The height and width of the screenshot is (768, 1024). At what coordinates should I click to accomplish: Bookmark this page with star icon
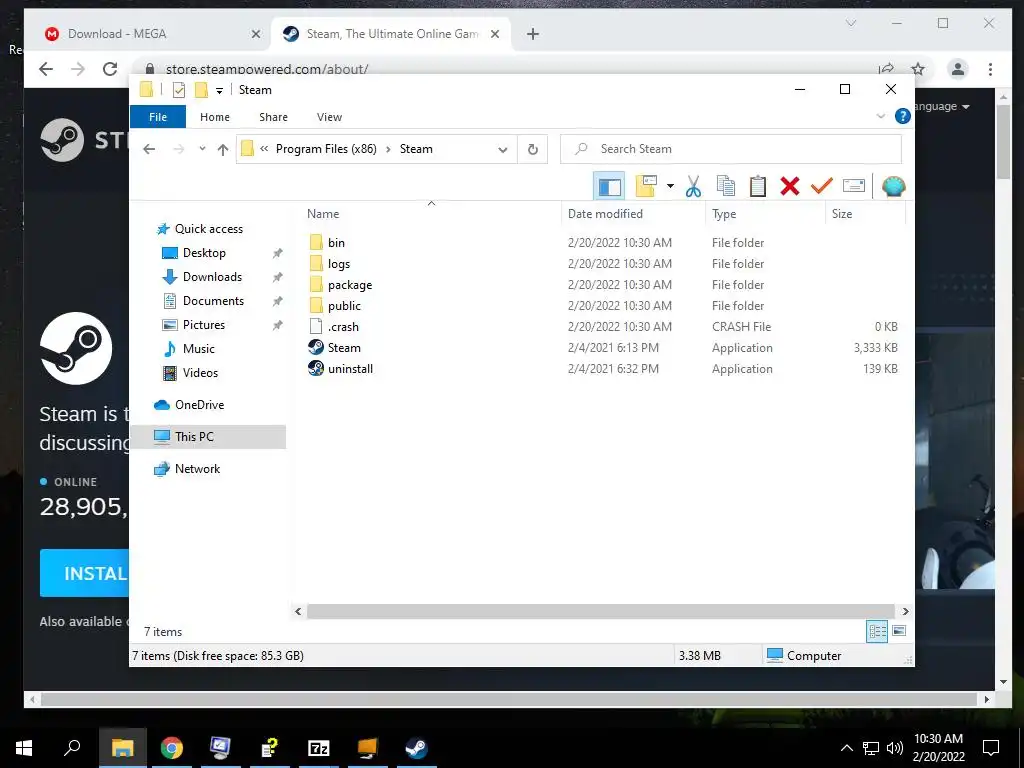pos(918,69)
